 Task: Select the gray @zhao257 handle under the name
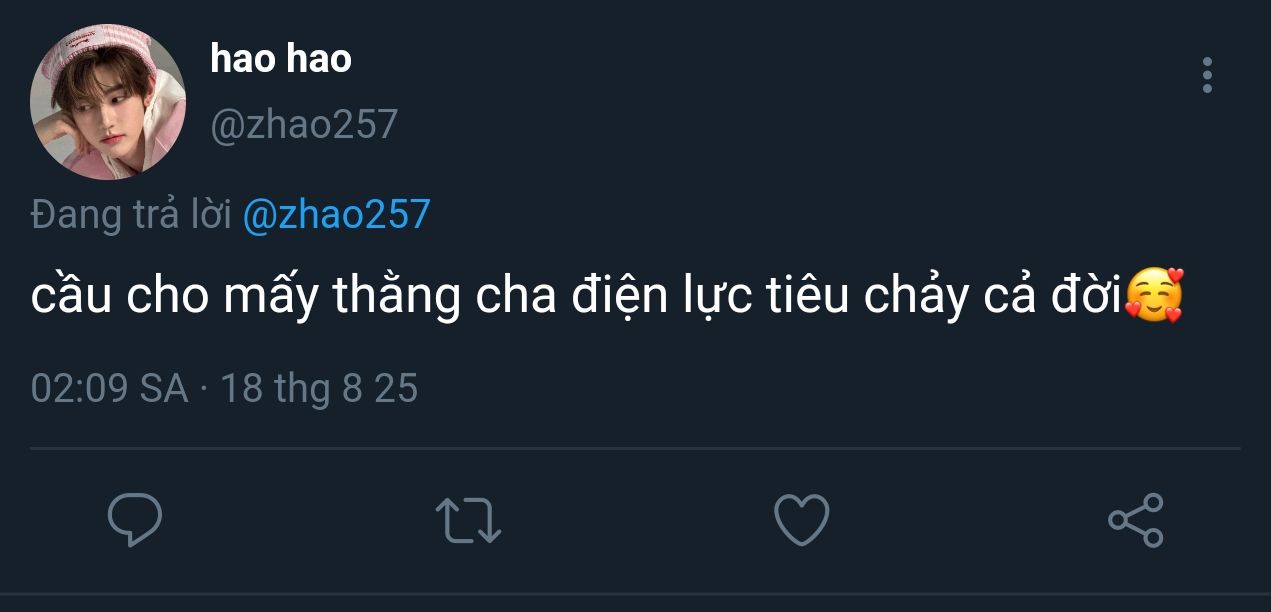coord(304,125)
